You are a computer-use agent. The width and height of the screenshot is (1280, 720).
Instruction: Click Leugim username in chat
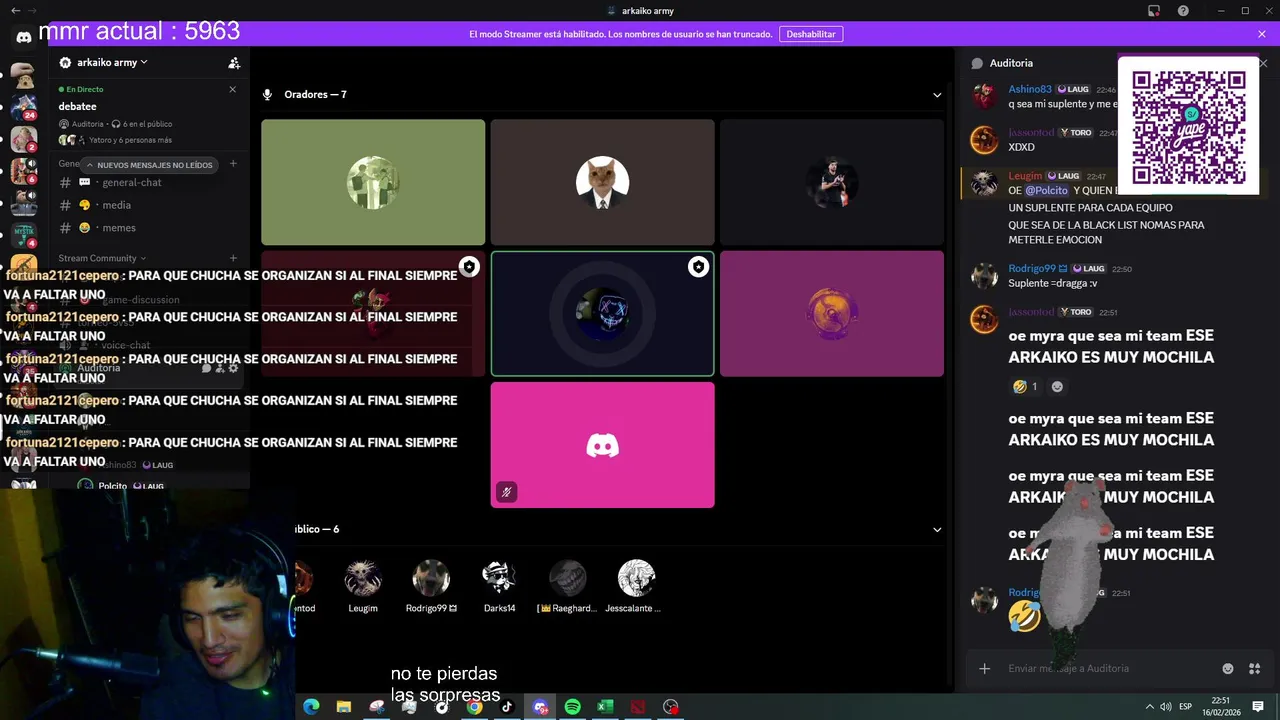point(1025,176)
